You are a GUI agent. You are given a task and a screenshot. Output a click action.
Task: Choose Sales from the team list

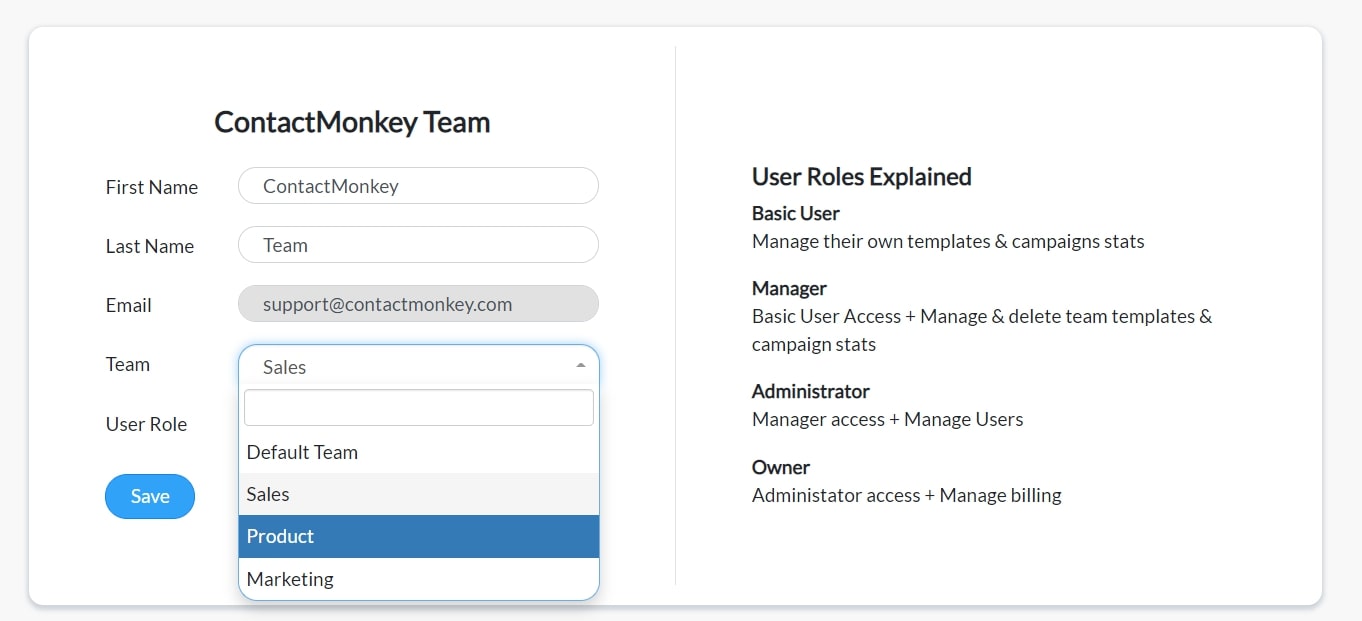pyautogui.click(x=418, y=494)
